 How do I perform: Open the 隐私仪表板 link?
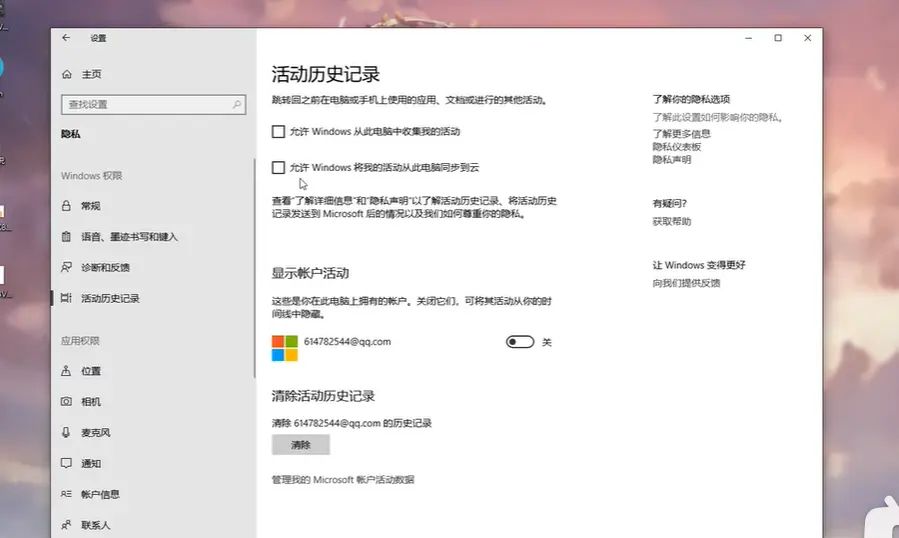pos(677,147)
